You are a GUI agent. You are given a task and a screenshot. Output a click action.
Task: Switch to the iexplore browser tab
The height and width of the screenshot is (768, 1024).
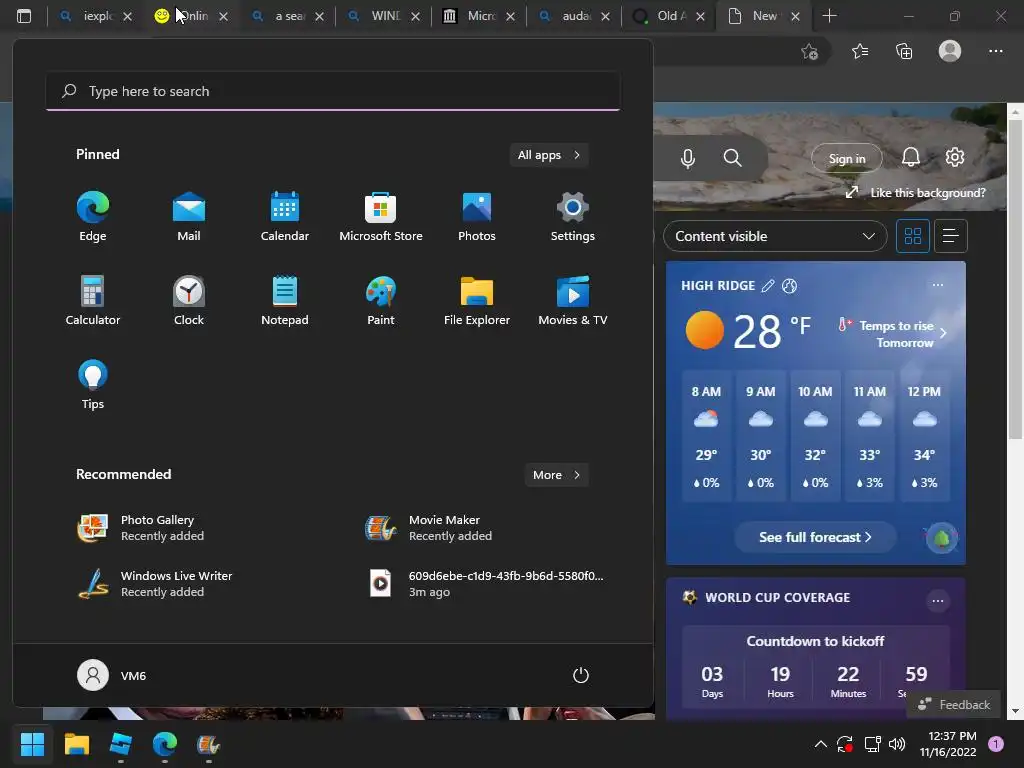pyautogui.click(x=89, y=16)
